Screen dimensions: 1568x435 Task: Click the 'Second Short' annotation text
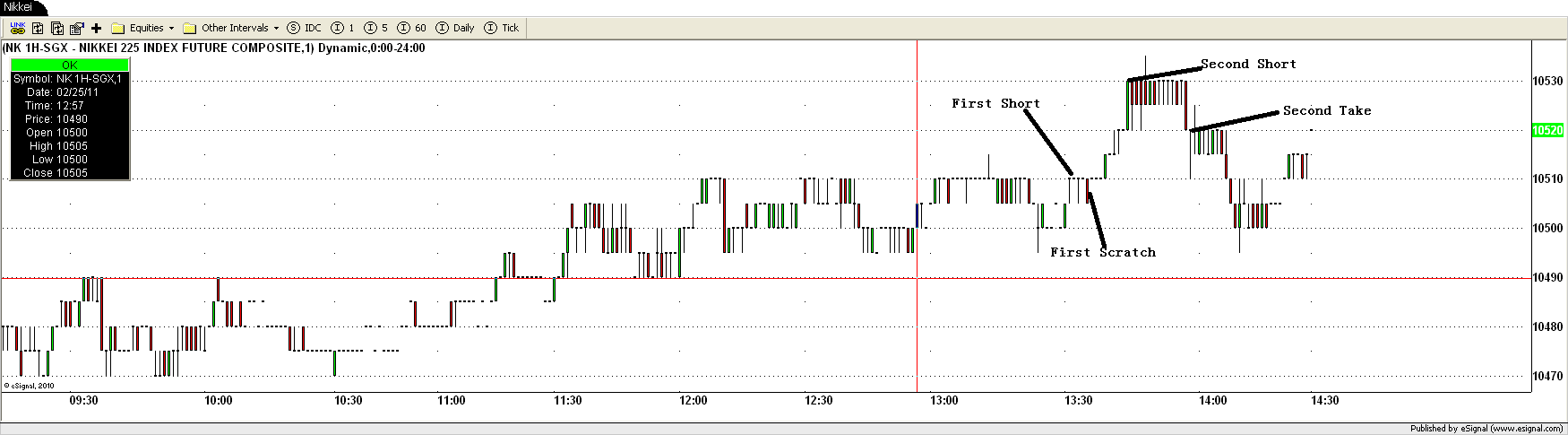point(1248,64)
